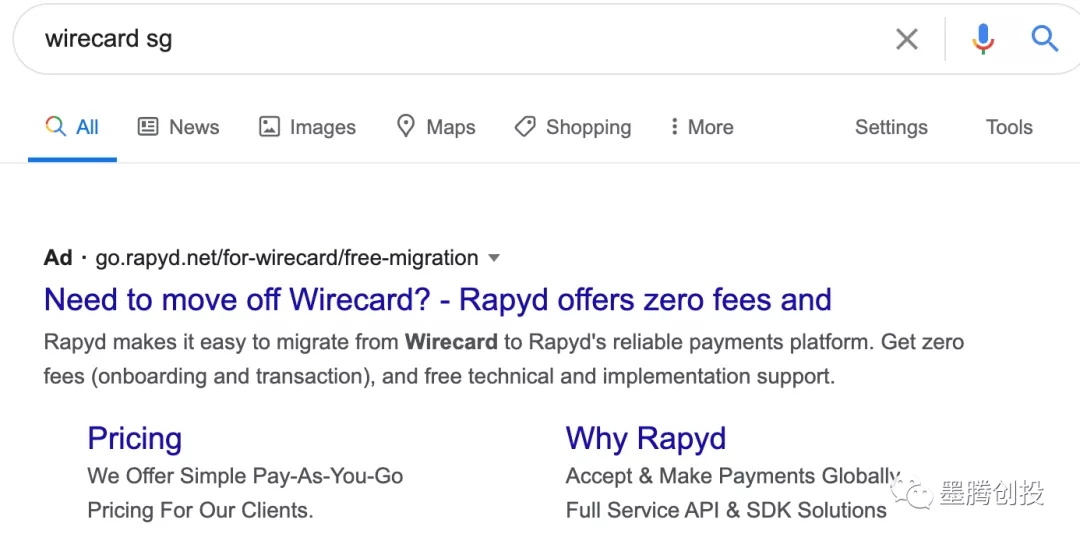Open search Tools
This screenshot has width=1080, height=541.
click(1009, 127)
